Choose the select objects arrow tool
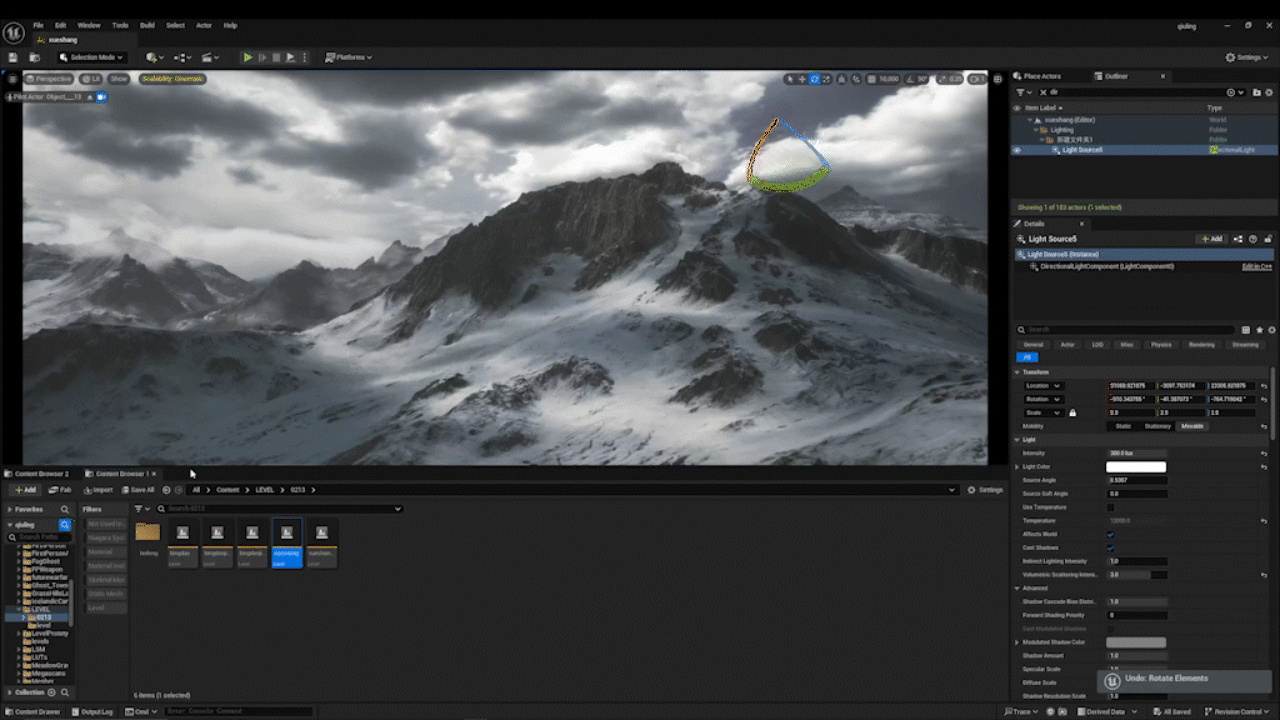Screen dimensions: 1280x720 tap(790, 79)
